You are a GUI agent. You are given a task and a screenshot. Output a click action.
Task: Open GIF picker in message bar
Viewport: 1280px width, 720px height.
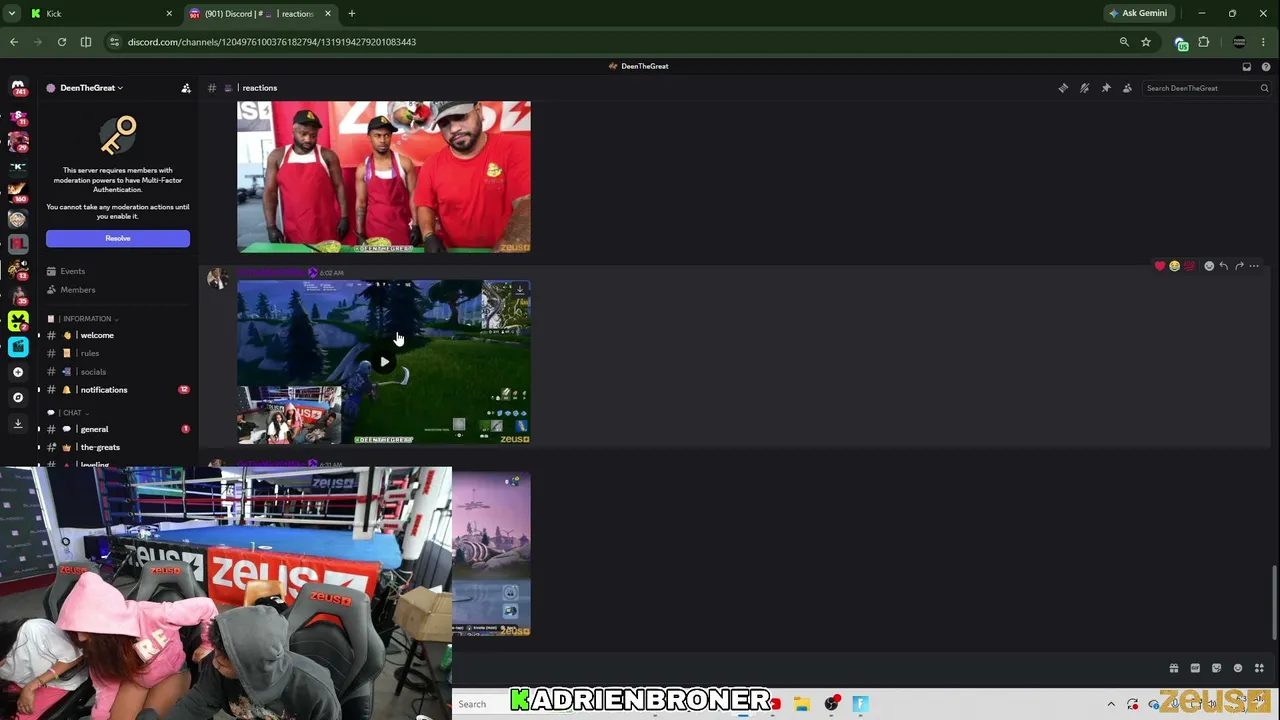[x=1195, y=668]
